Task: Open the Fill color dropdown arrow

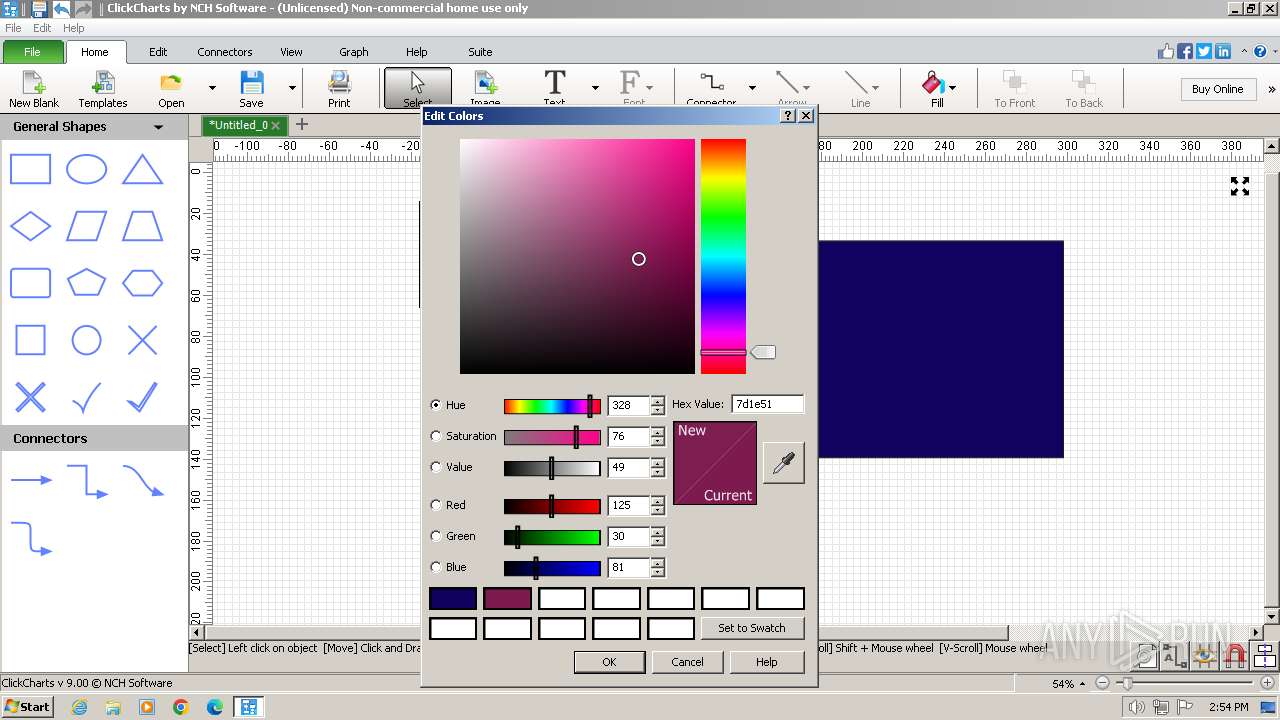Action: 952,88
